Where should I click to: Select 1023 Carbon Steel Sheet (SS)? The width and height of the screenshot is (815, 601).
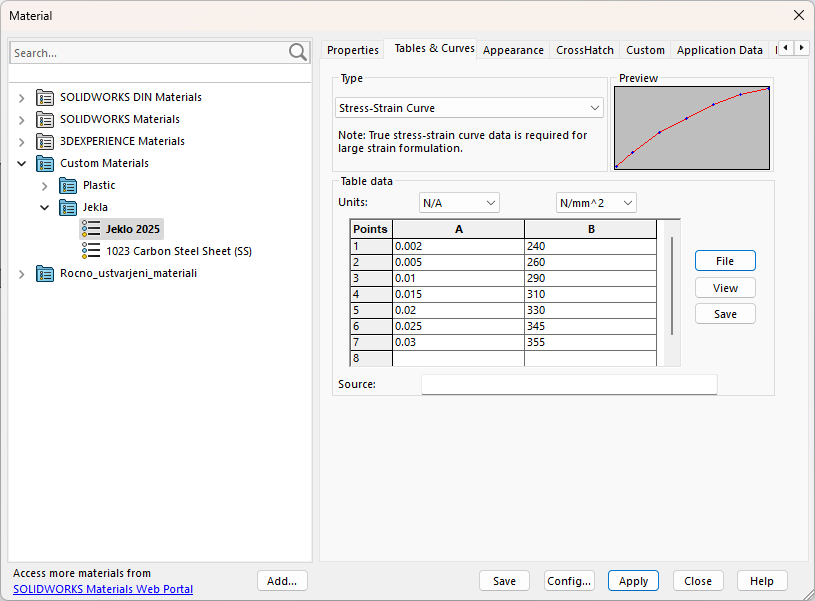tap(179, 252)
